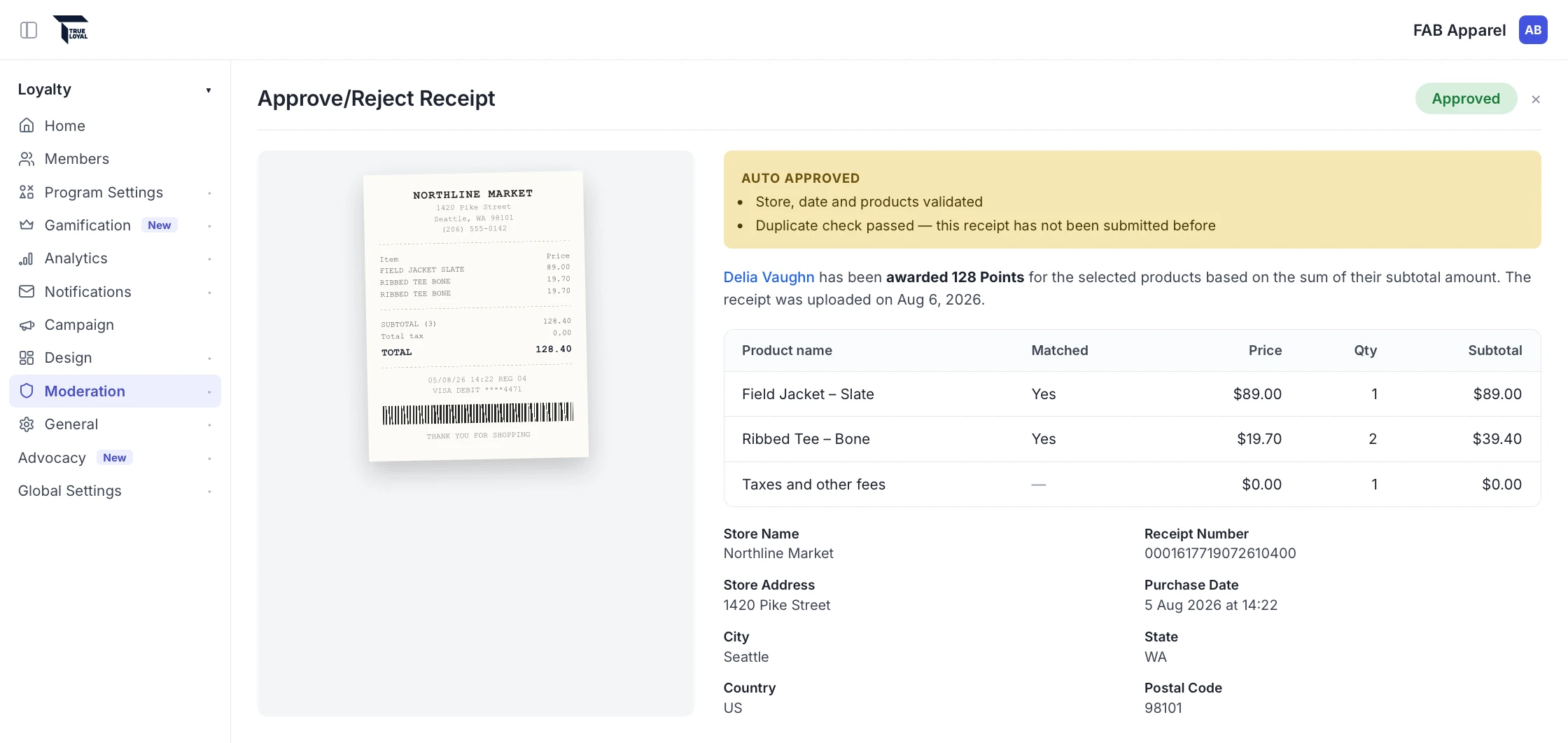
Task: Click FAB Apparel account name
Action: point(1459,30)
